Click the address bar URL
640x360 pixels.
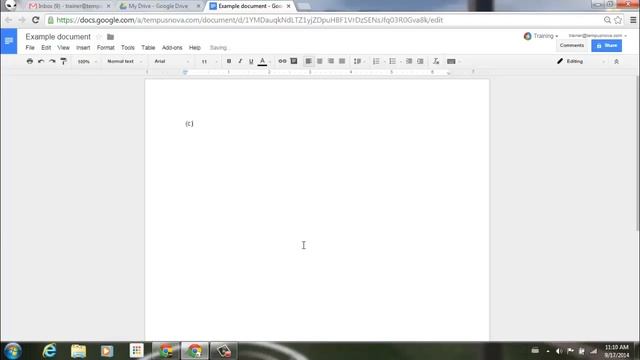click(x=249, y=20)
